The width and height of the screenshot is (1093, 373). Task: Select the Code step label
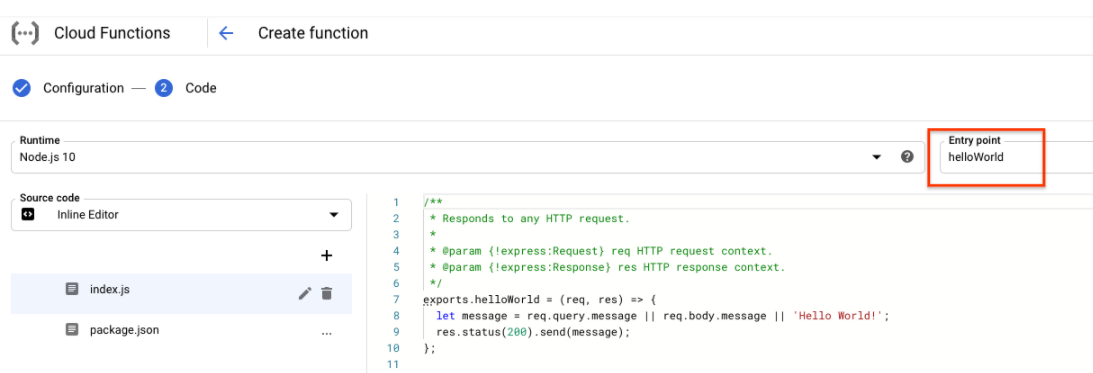pos(201,89)
